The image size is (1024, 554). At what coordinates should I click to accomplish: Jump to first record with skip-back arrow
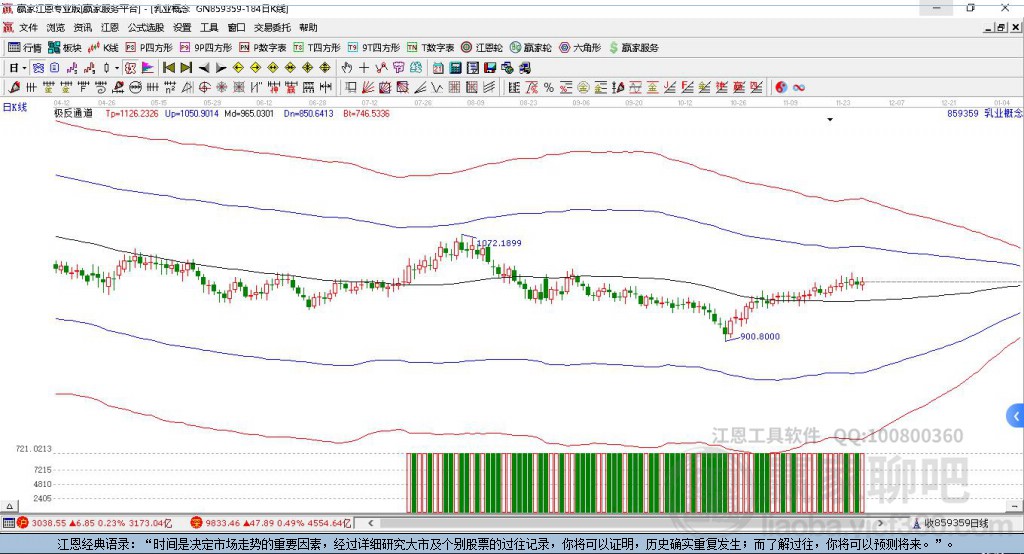169,68
